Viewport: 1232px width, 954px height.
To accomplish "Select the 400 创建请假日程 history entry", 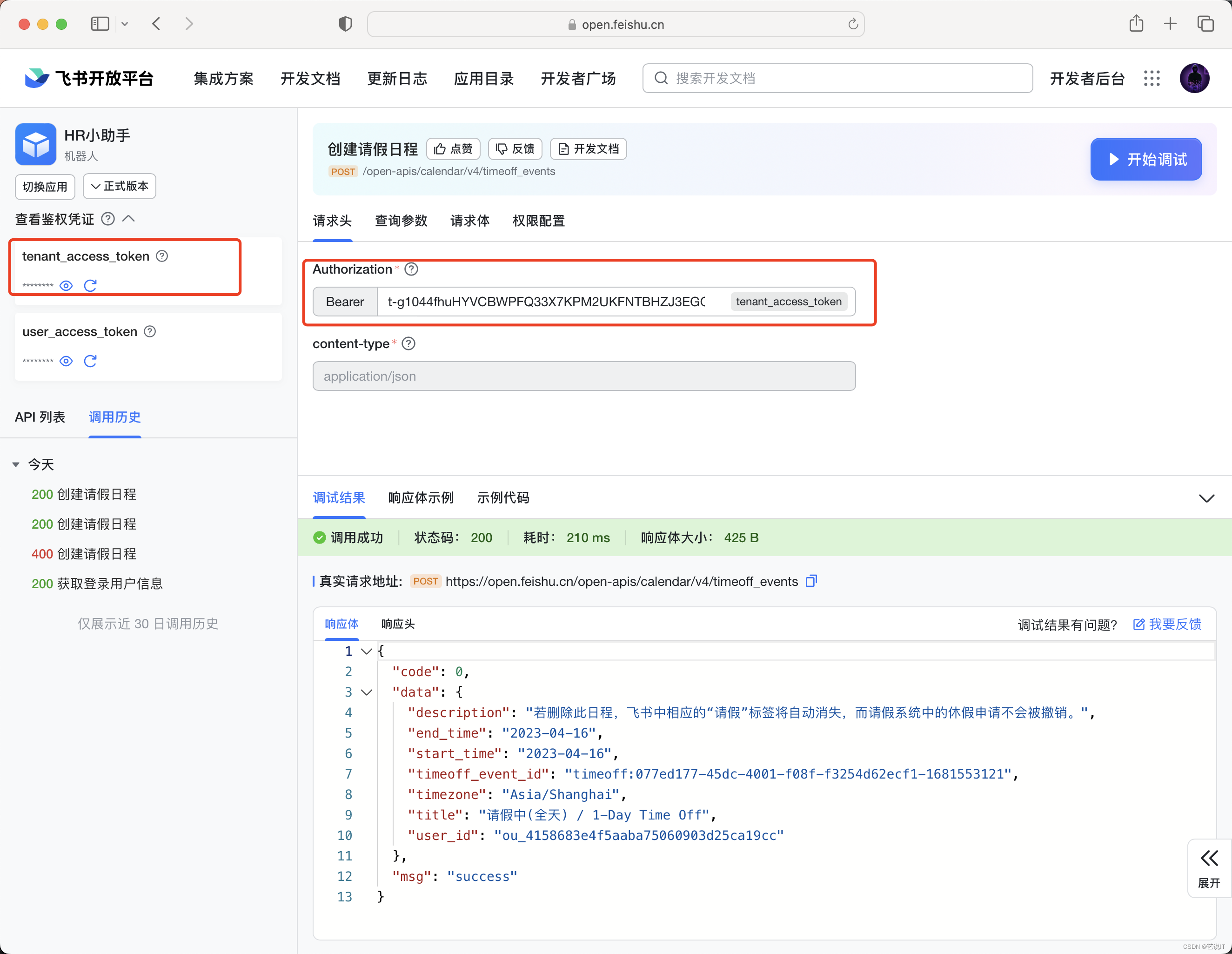I will coord(83,554).
